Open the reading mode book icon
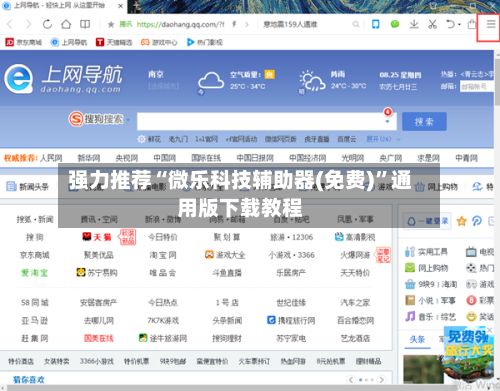Viewport: 500px width, 391px height. click(85, 24)
